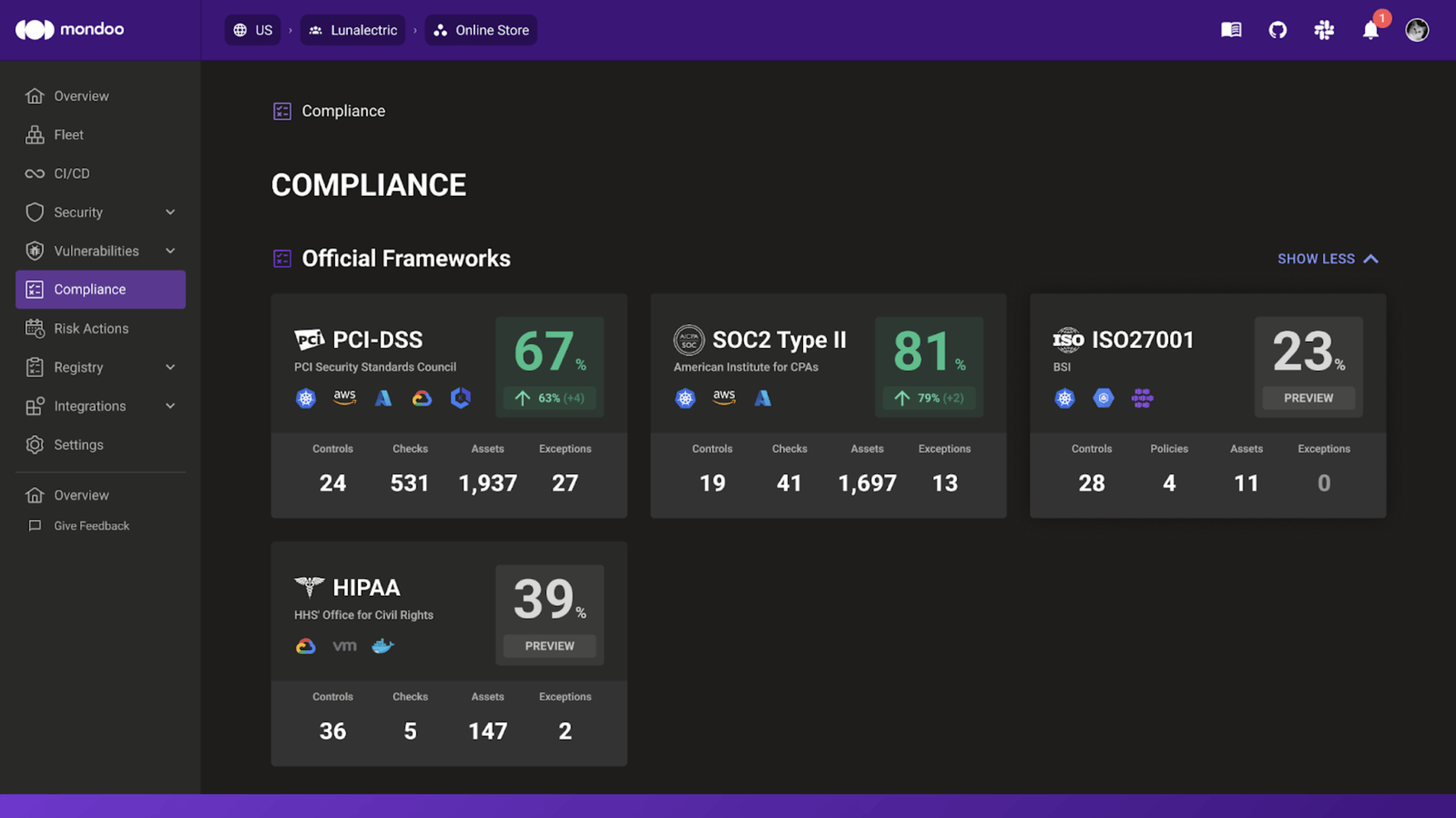Open the HIPAA framework title
Screen dimensions: 1456x818
pyautogui.click(x=366, y=587)
